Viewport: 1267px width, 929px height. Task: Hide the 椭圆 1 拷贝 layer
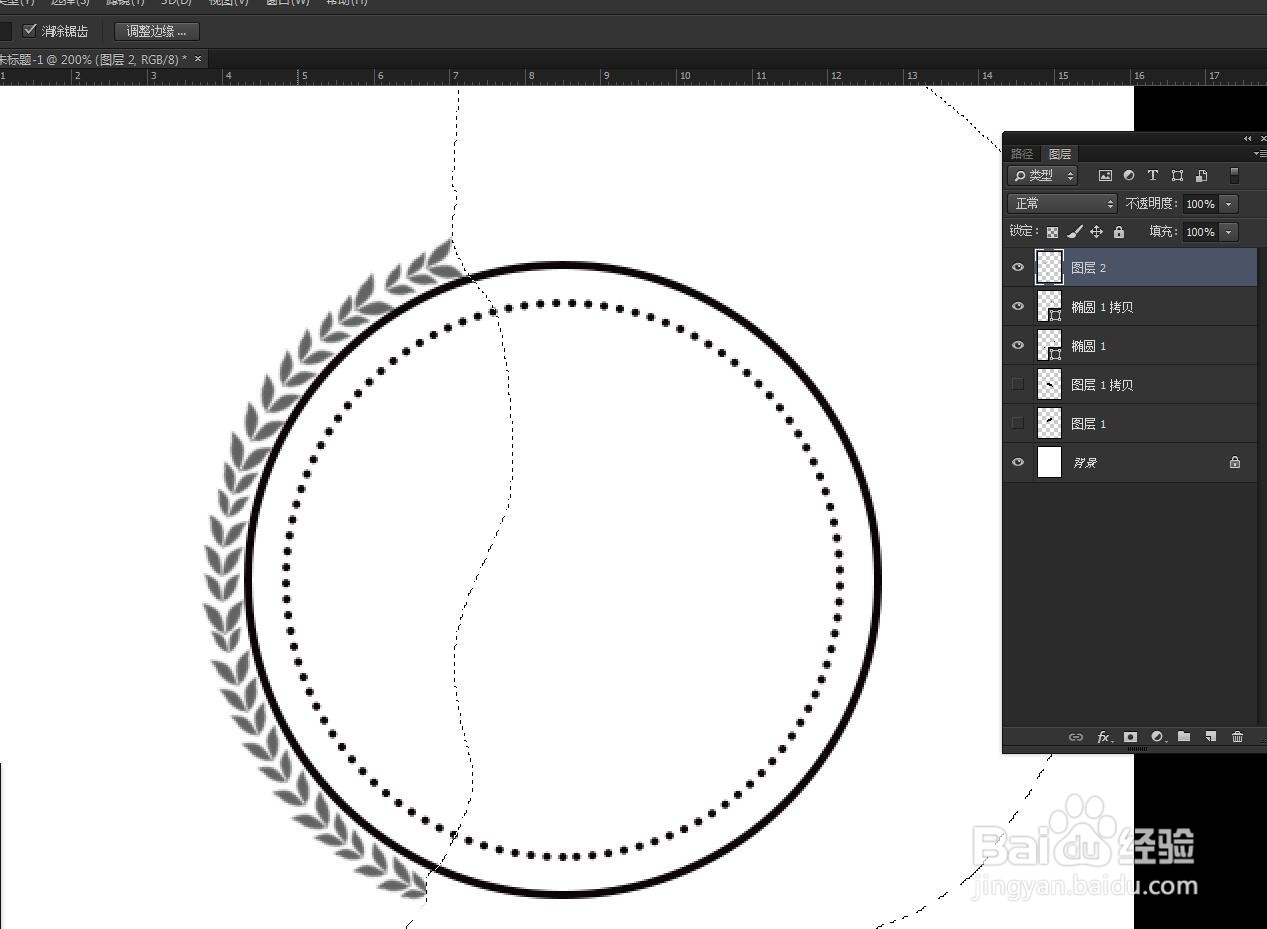click(x=1018, y=307)
